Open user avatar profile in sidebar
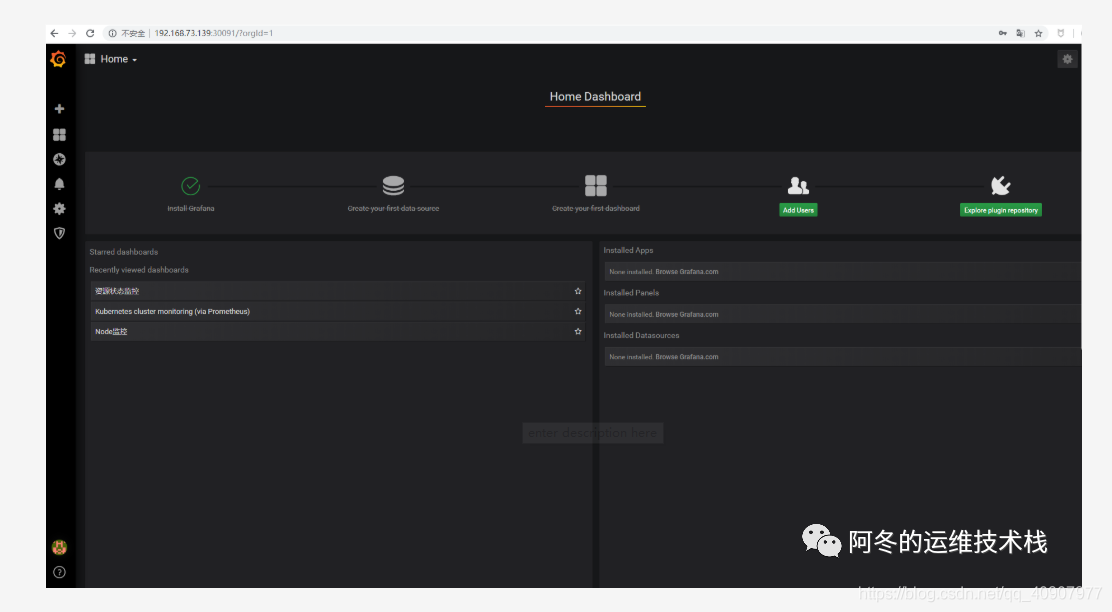The width and height of the screenshot is (1112, 612). [60, 547]
